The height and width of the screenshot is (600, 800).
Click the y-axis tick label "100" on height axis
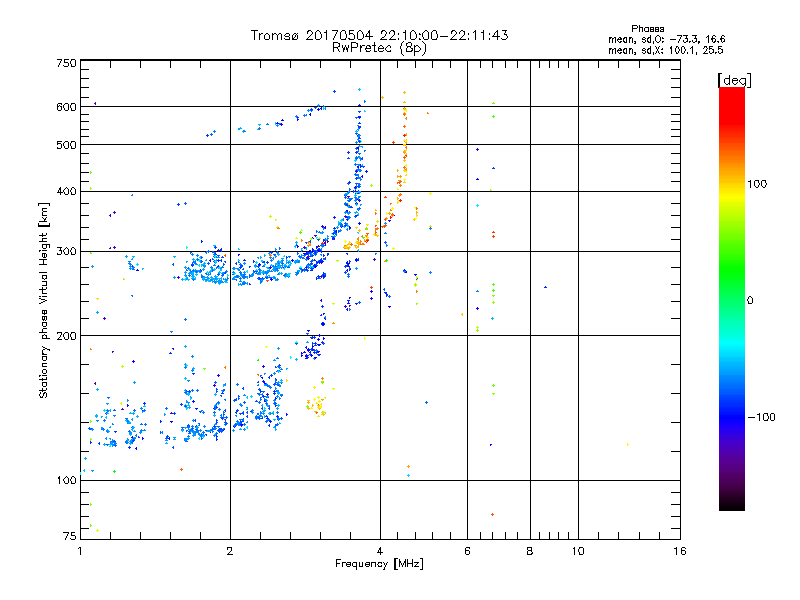[x=66, y=480]
